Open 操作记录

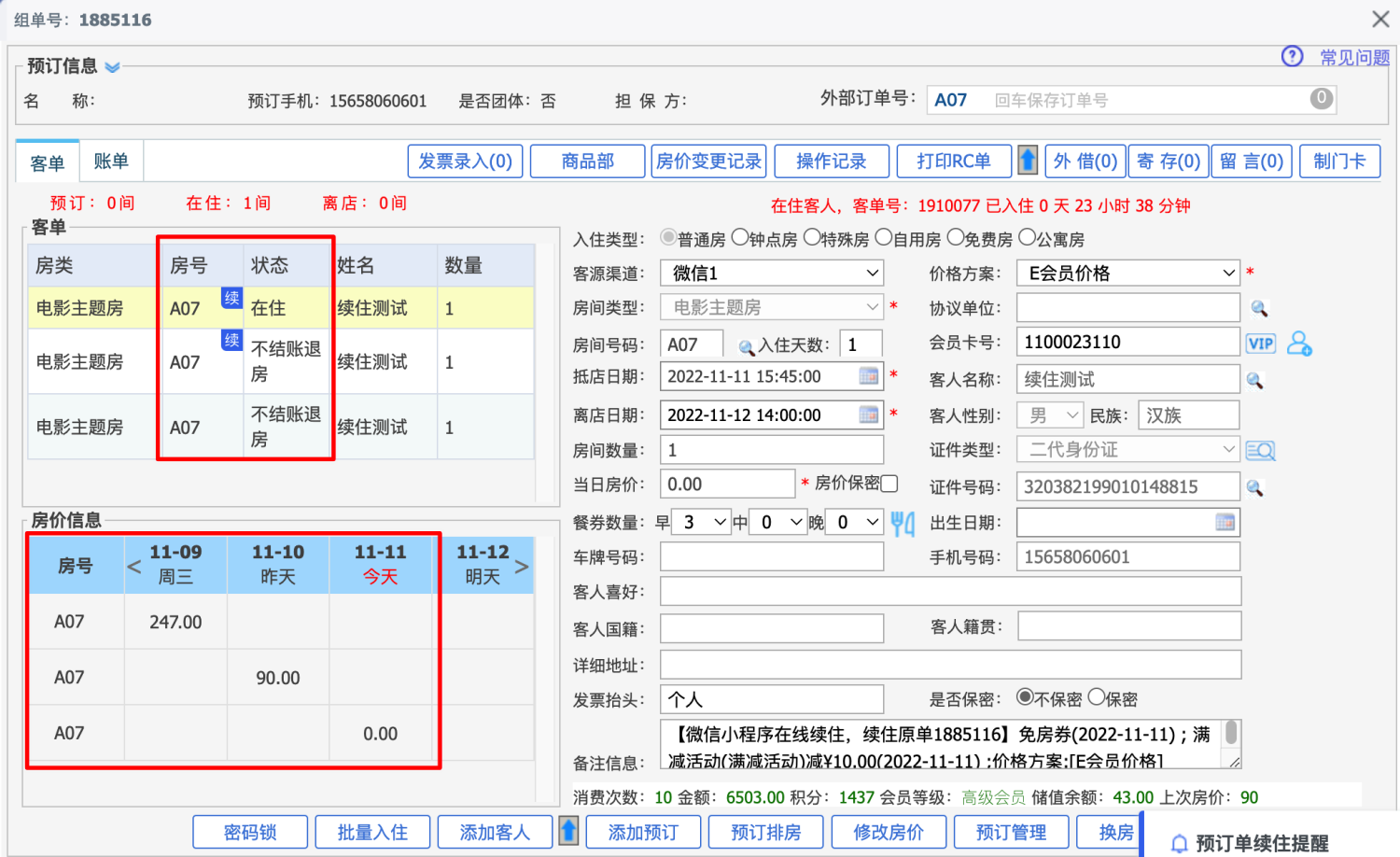pyautogui.click(x=831, y=161)
